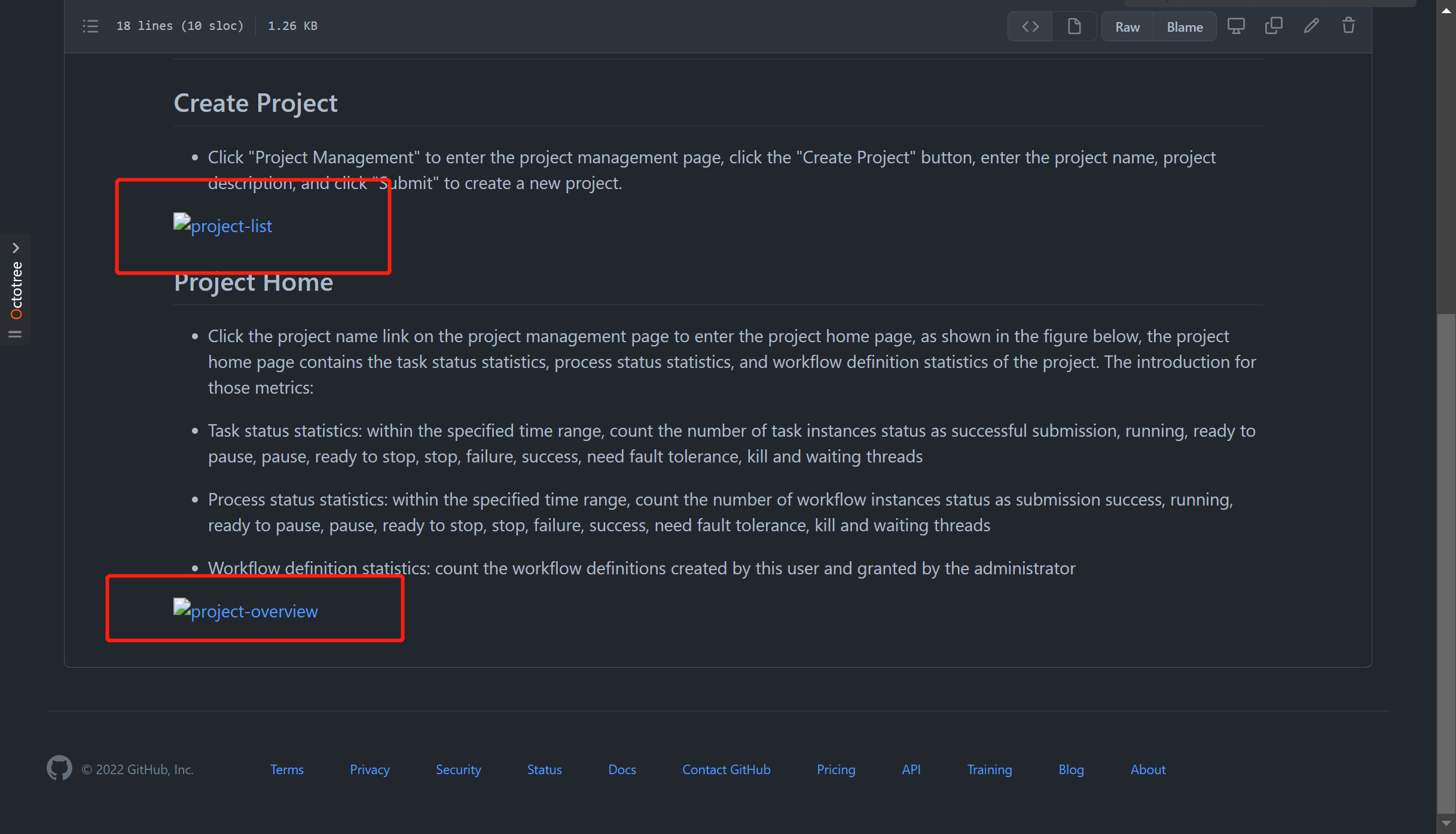
Task: Click the Octotree panel handle lines
Action: (x=15, y=334)
